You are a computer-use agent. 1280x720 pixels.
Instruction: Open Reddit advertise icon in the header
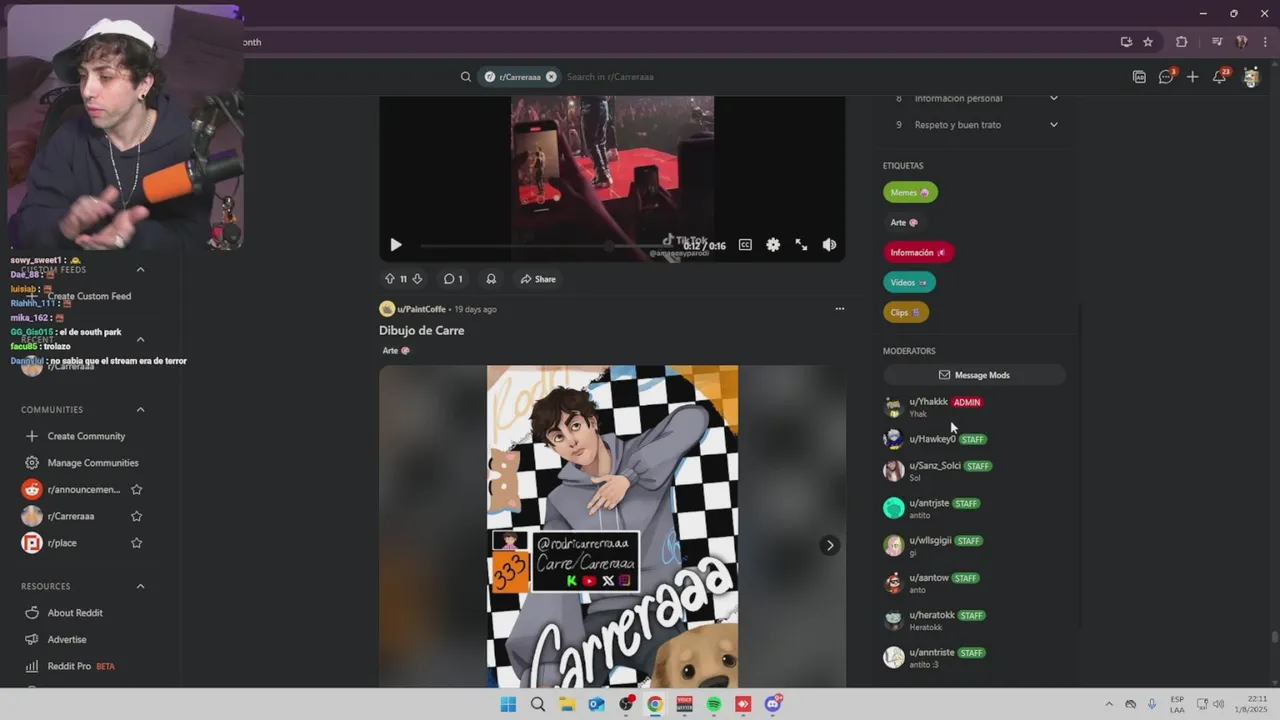coord(1139,77)
